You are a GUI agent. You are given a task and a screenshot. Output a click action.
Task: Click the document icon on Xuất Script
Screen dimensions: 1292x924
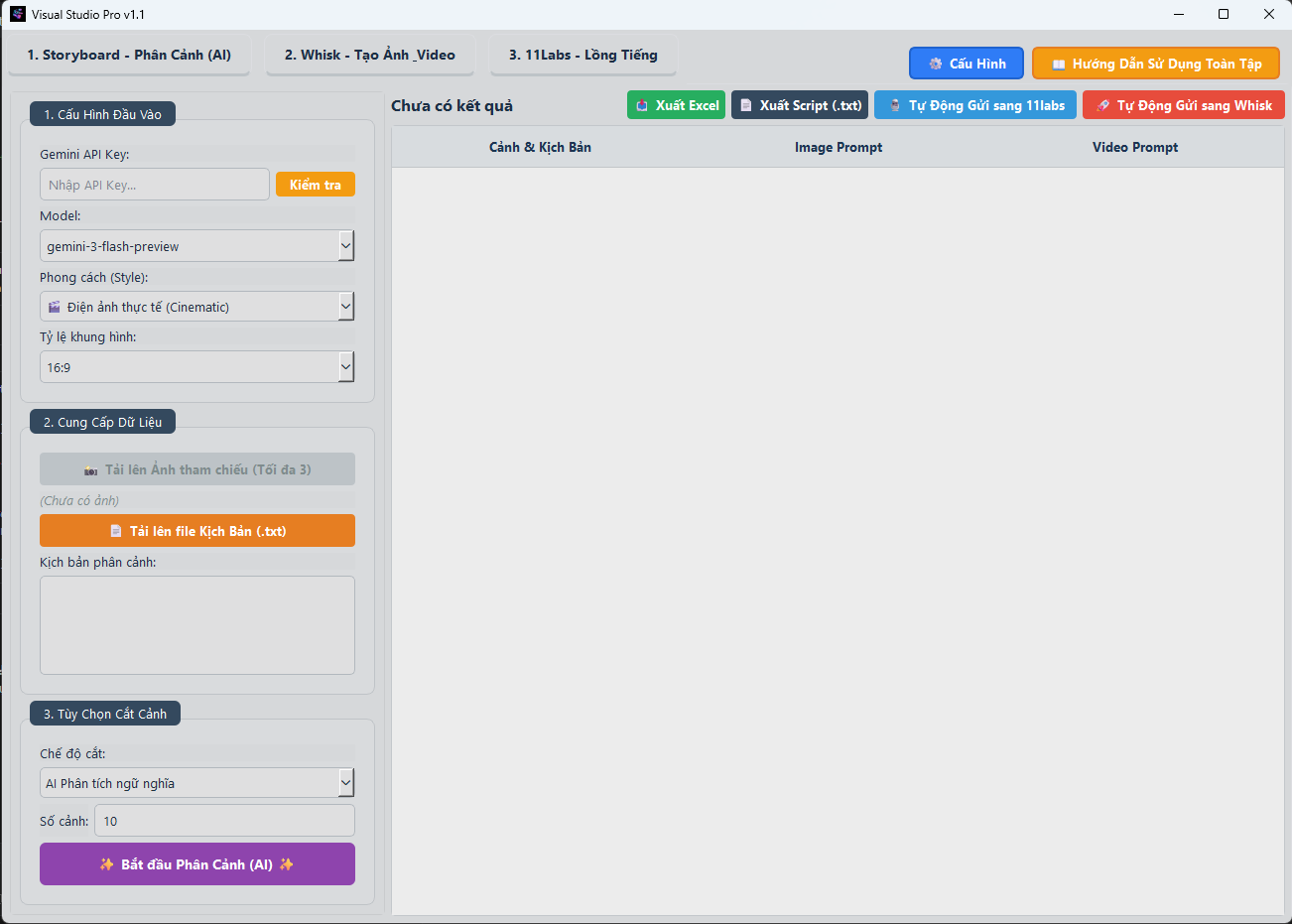tap(746, 105)
